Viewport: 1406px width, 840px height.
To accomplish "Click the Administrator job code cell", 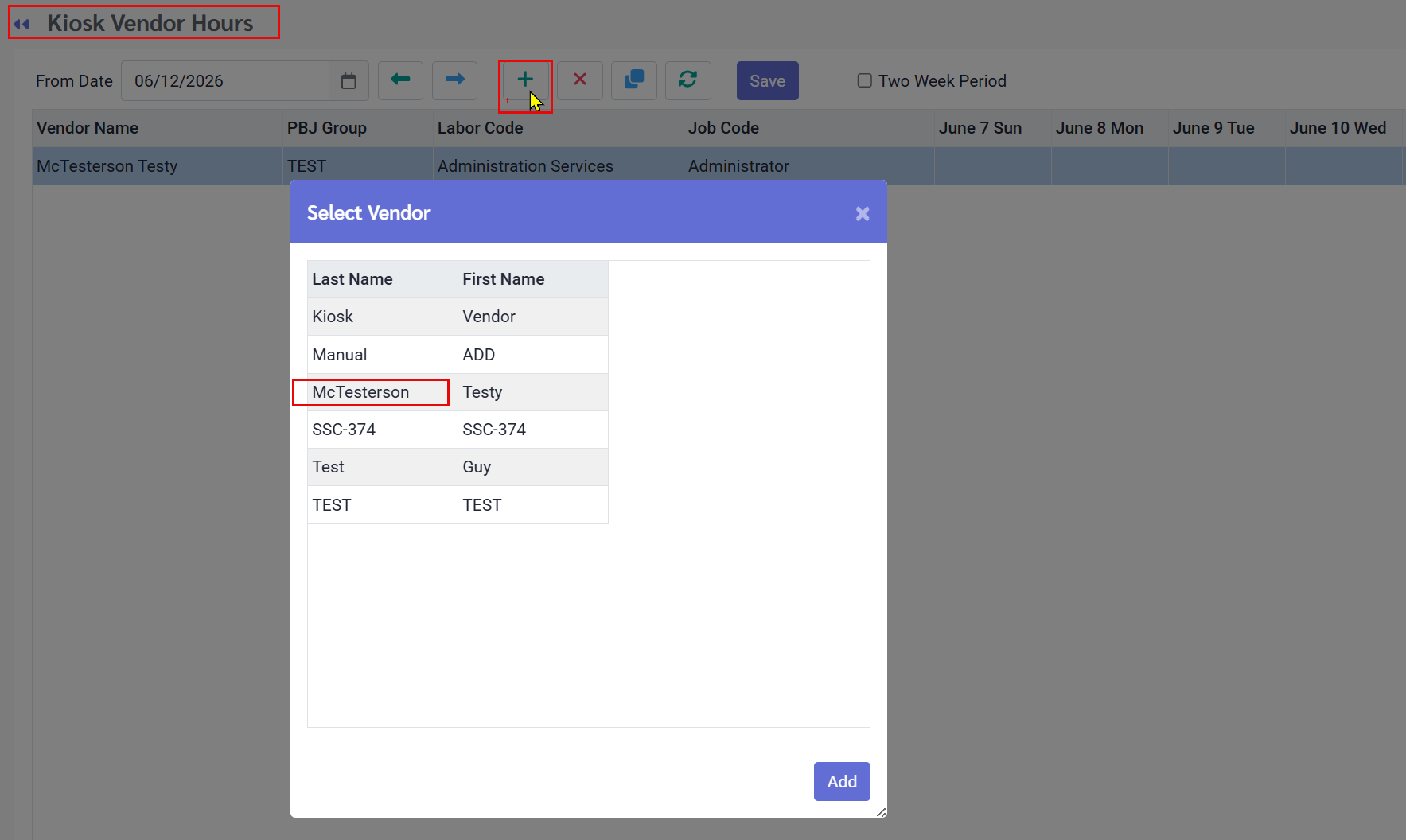I will (809, 166).
